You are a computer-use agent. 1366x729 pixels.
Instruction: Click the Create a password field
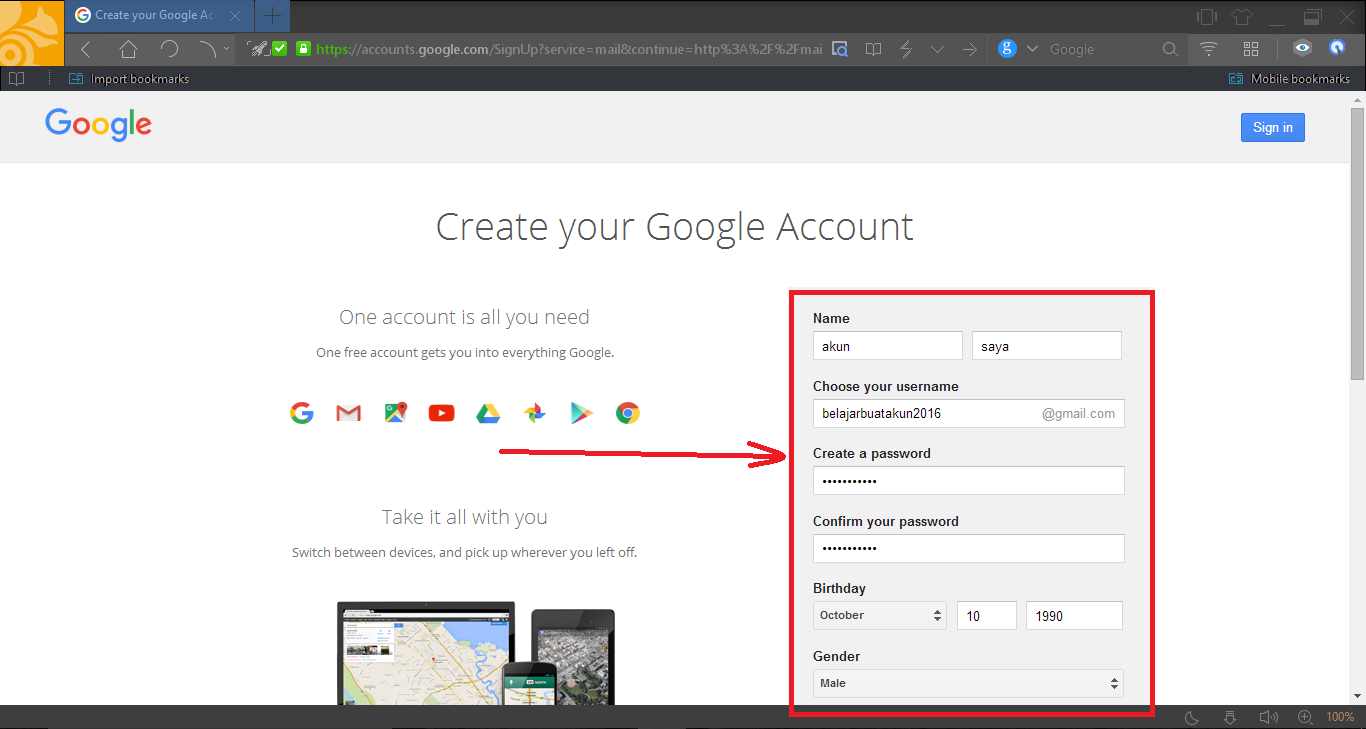(968, 481)
